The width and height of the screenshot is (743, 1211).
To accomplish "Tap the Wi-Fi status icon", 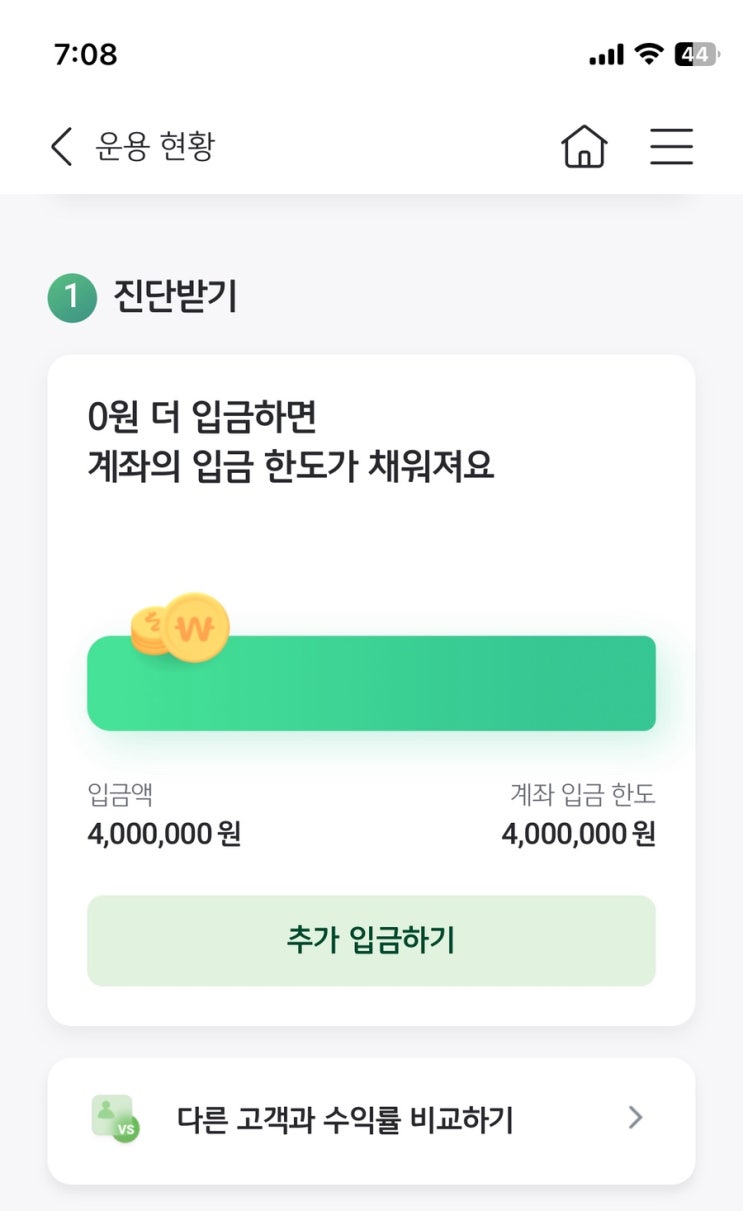I will (x=651, y=54).
